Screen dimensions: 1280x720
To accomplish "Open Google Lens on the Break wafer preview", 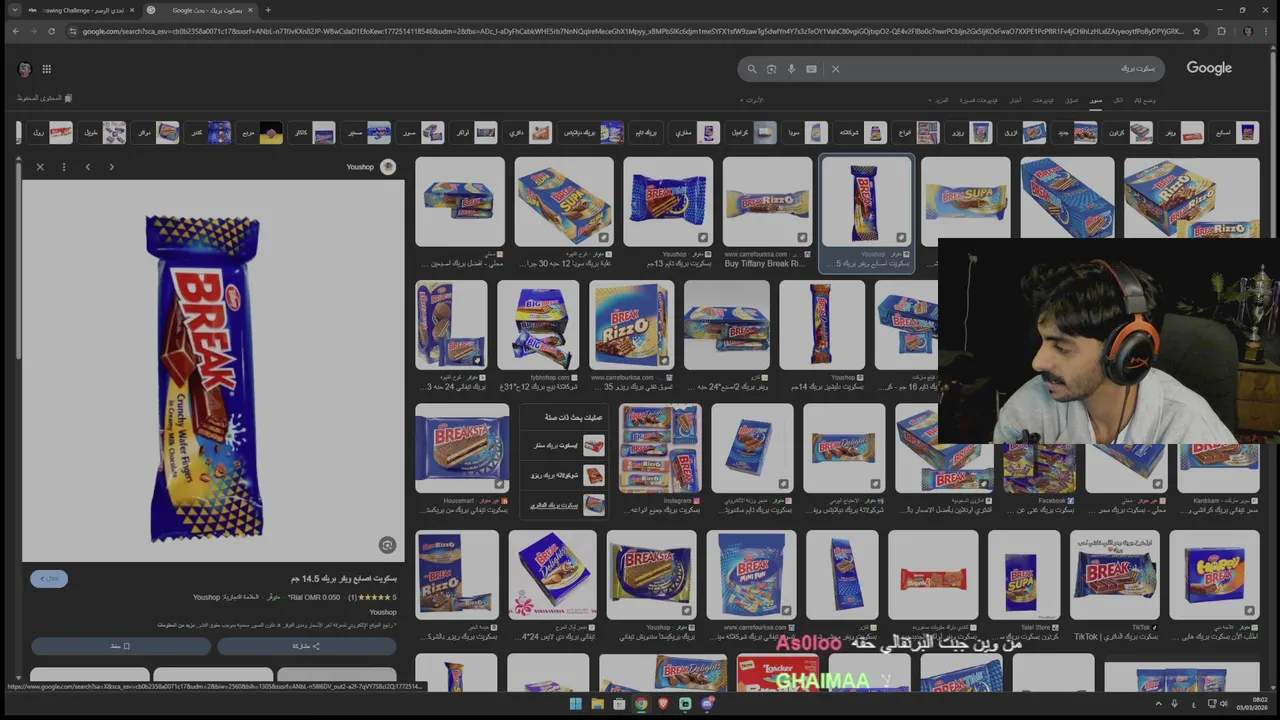I will point(387,545).
